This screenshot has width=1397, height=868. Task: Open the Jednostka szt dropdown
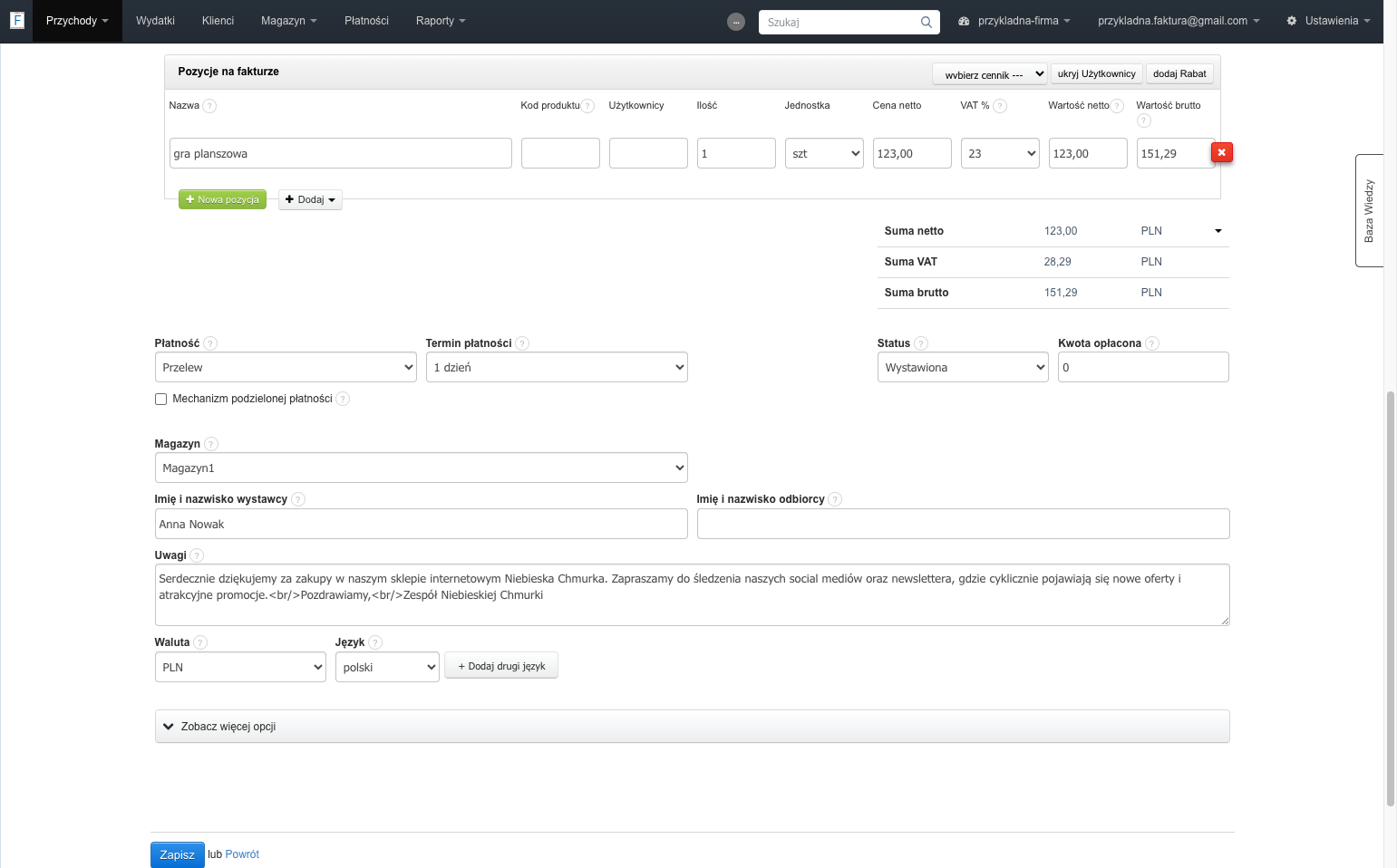(x=825, y=153)
